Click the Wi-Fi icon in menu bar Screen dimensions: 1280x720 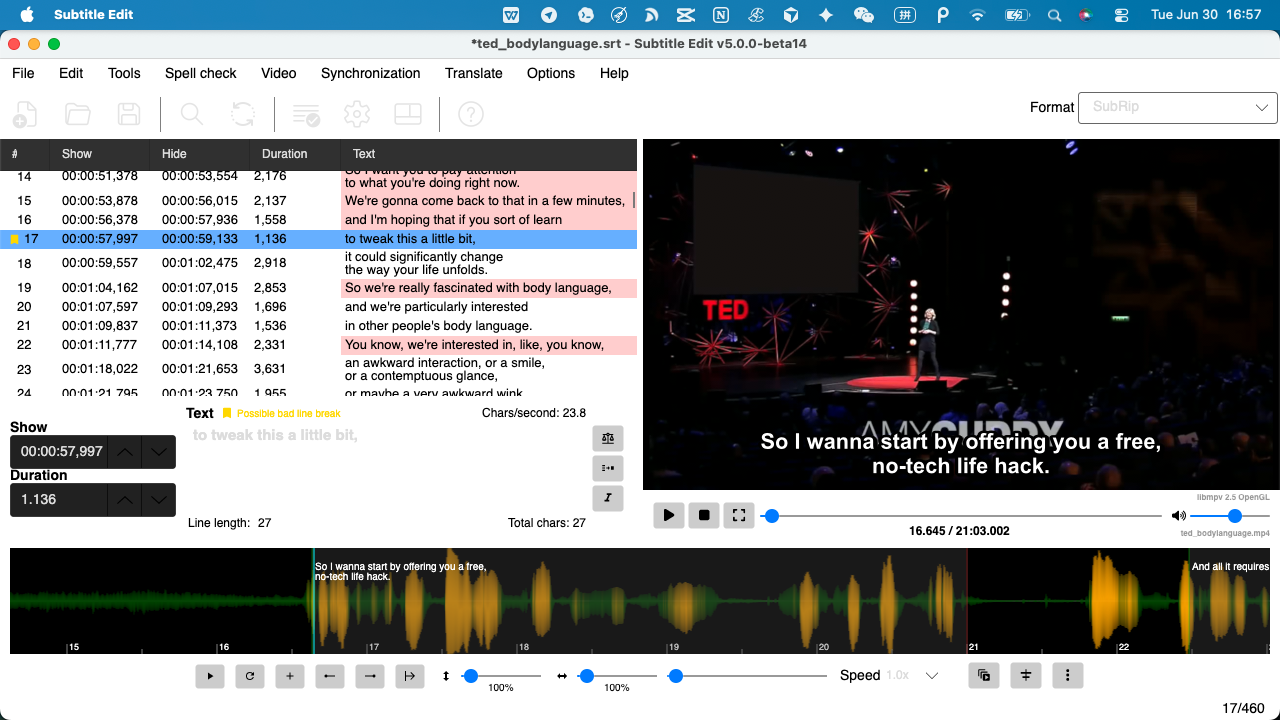[977, 15]
